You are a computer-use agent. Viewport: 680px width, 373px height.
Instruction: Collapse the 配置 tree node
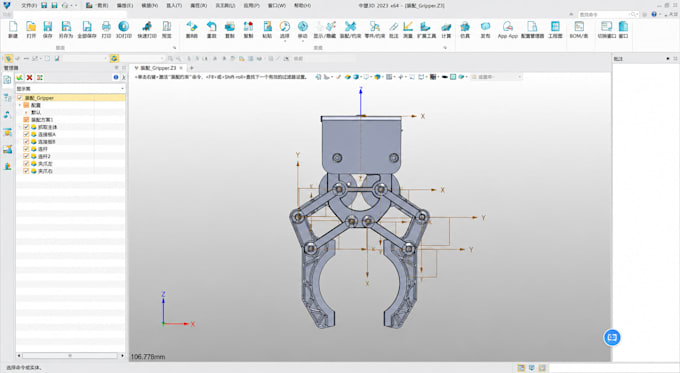tap(20, 105)
